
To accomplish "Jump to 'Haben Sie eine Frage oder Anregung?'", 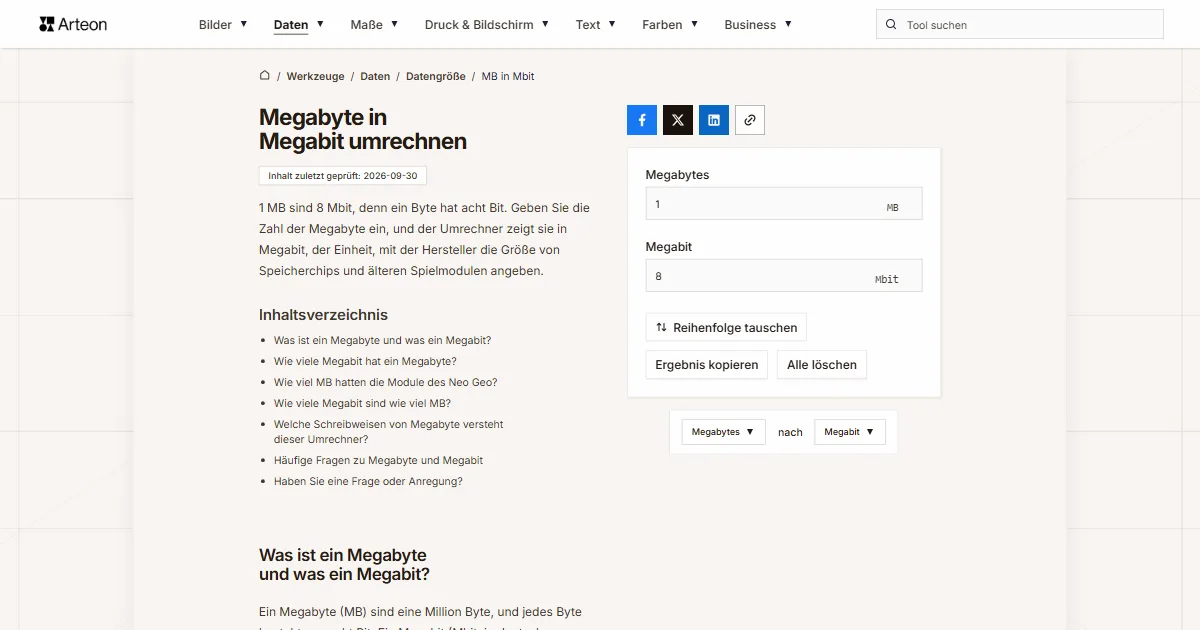I will 368,481.
